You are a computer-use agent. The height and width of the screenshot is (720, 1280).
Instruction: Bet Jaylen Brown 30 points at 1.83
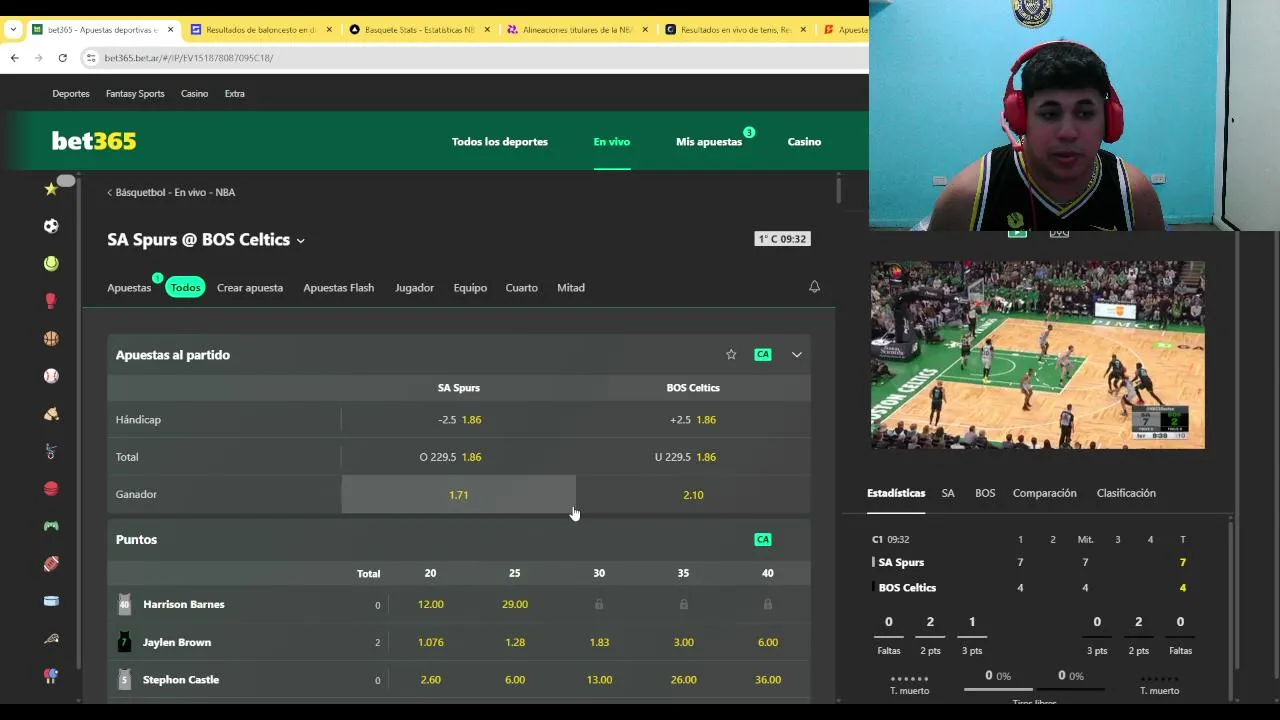coord(599,642)
